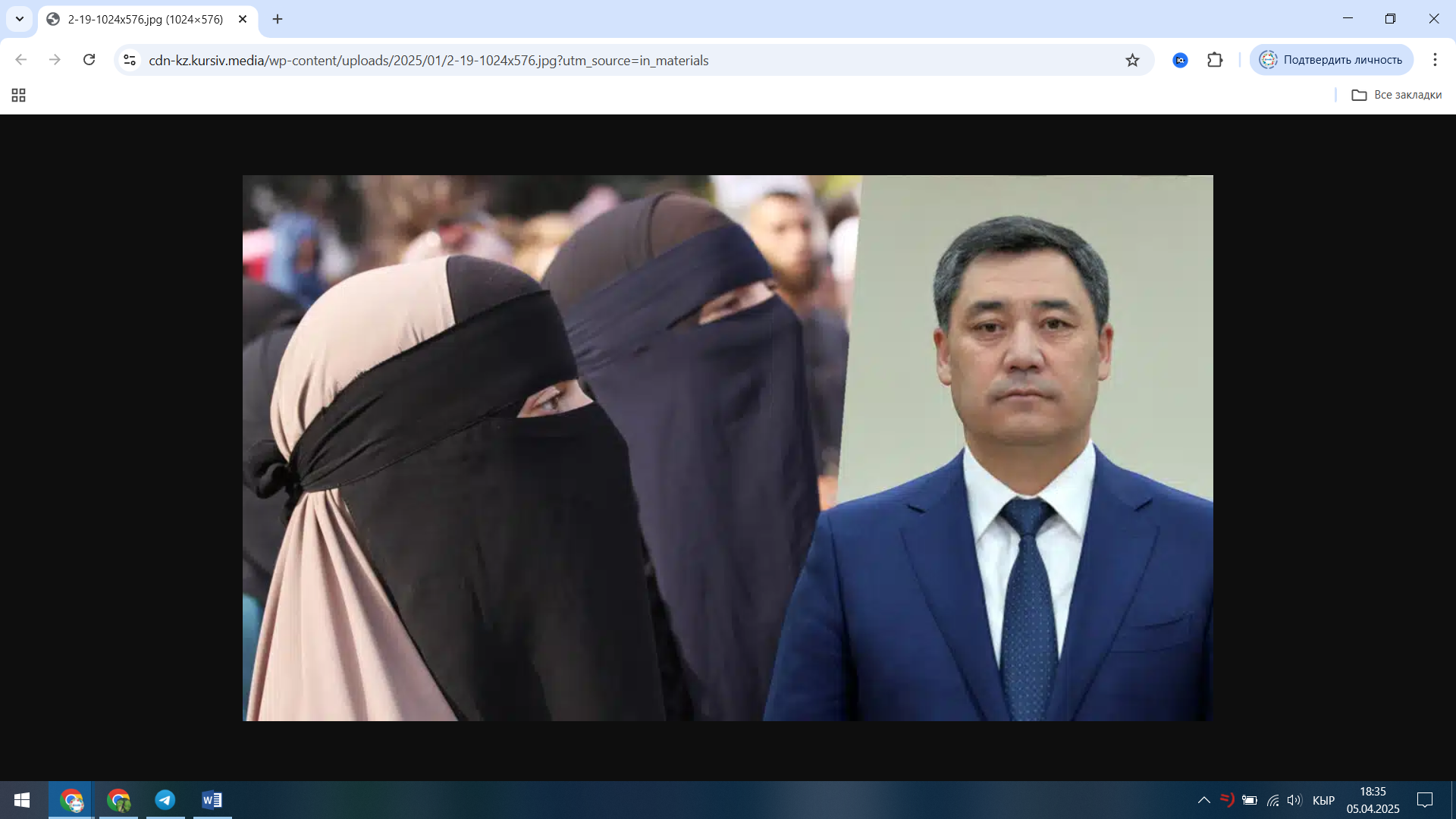Select the 2-19-1024x576.jpg tab

coord(144,20)
